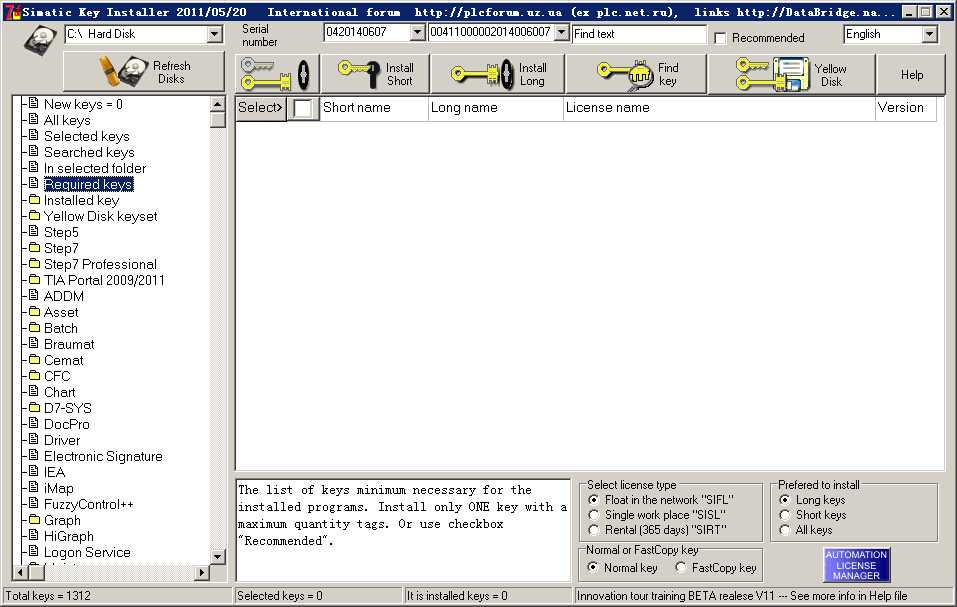
Task: Select Step7 Professional in the tree
Action: click(x=100, y=264)
